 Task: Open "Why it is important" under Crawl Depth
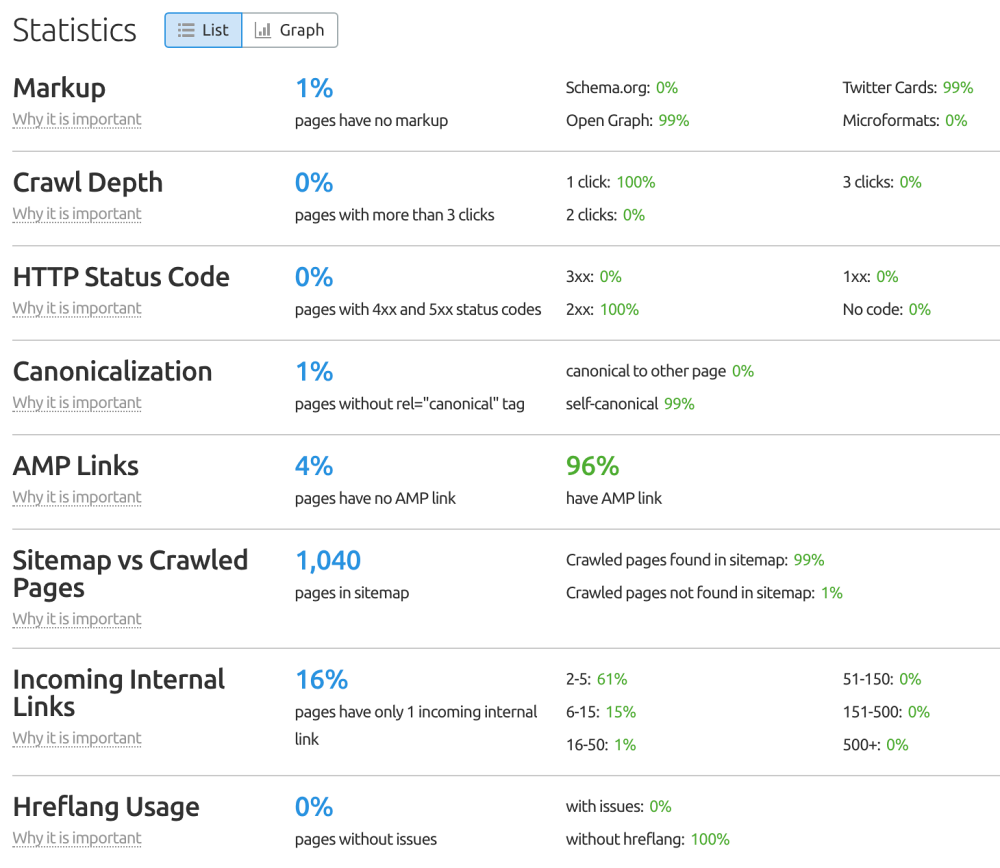(76, 214)
